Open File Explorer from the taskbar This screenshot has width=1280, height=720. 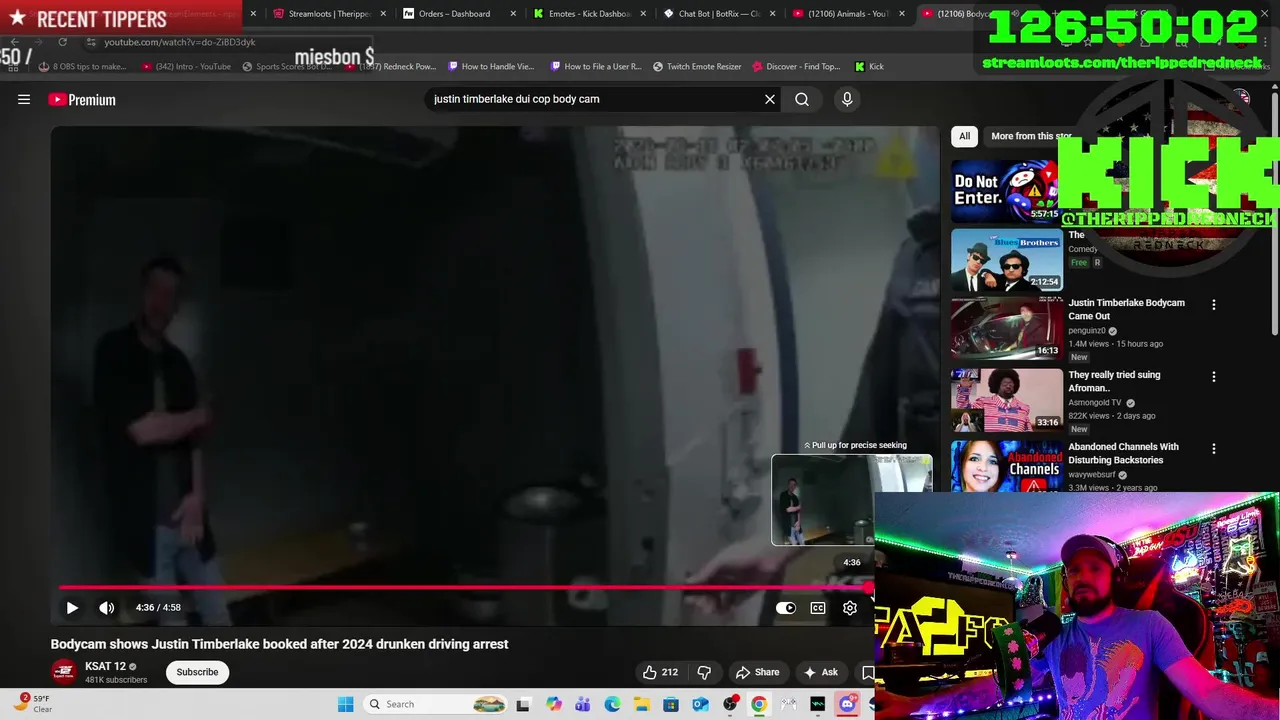point(641,704)
